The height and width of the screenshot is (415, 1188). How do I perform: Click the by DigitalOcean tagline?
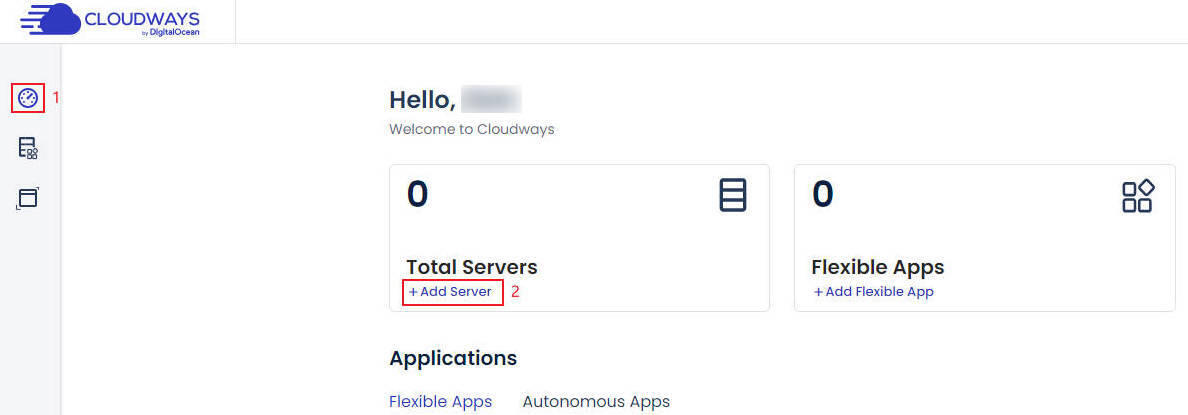tap(170, 33)
